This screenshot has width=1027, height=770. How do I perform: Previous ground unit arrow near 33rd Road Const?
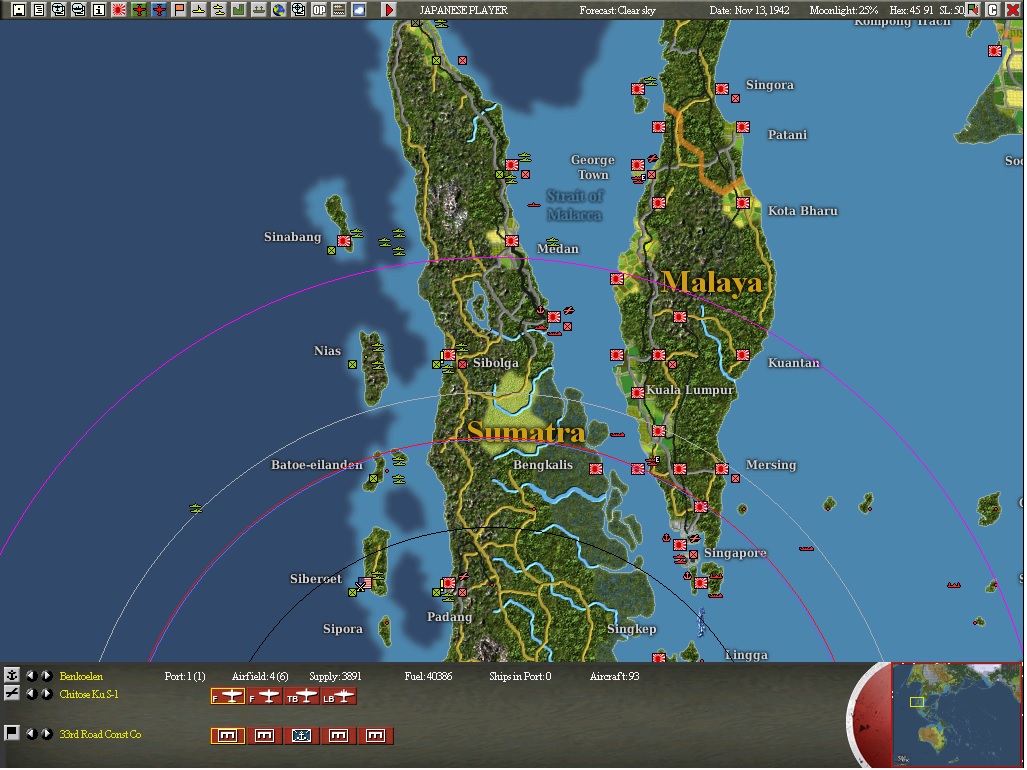point(31,733)
